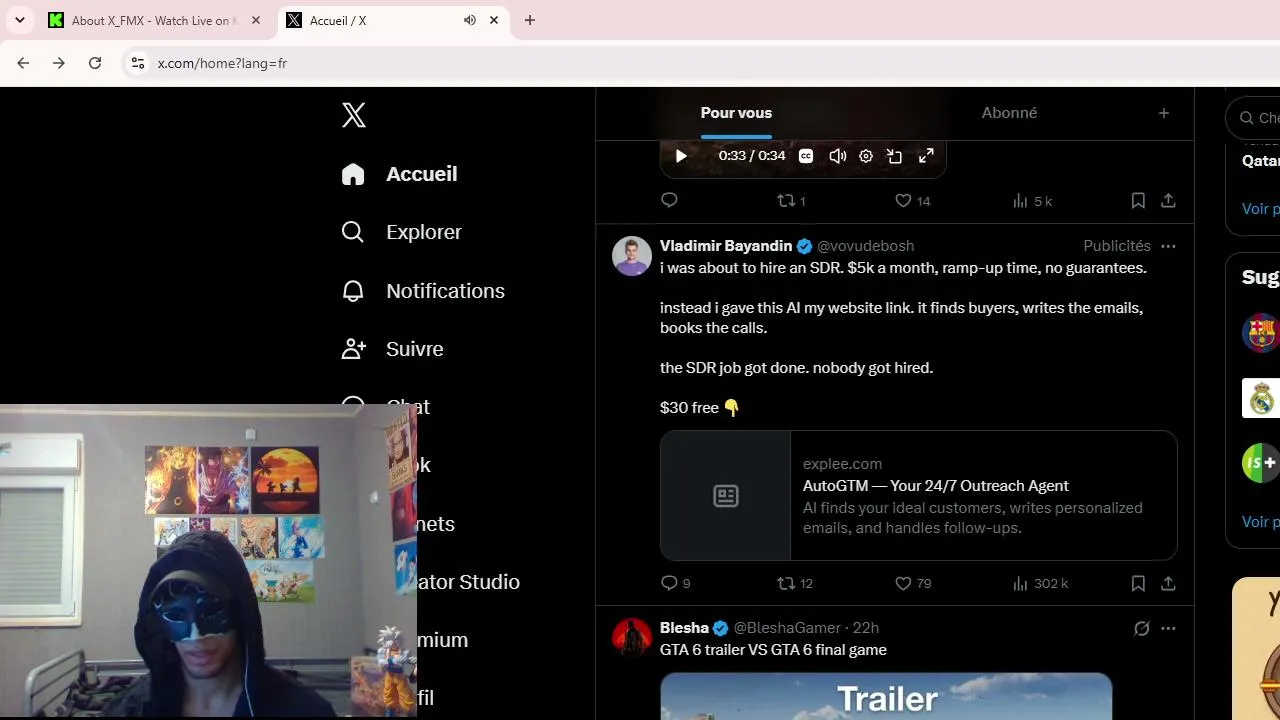Open the 22h timestamp on Blesha's post

866,628
